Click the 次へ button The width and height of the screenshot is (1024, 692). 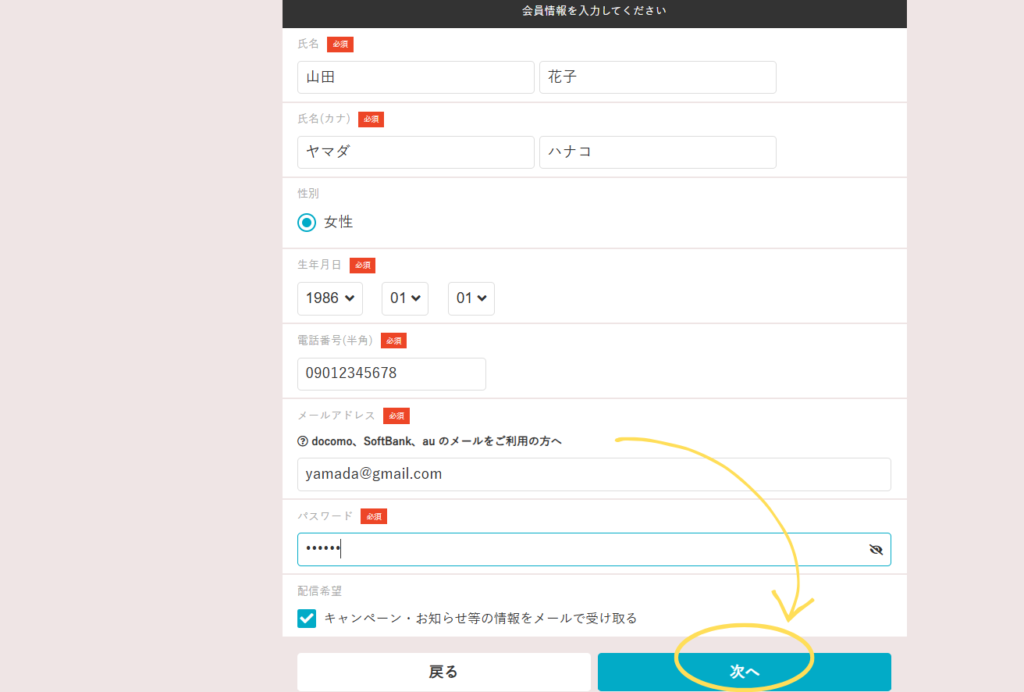point(744,672)
